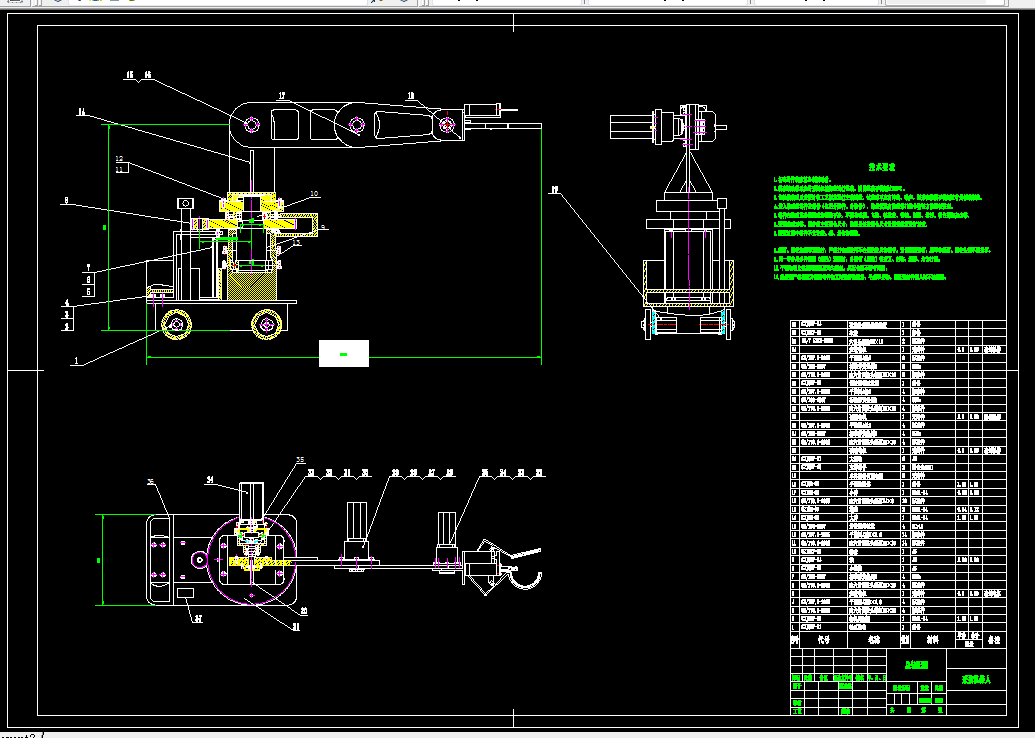Click the 材料 header in the parts list
Screen dimensions: 1035x738
(x=932, y=640)
